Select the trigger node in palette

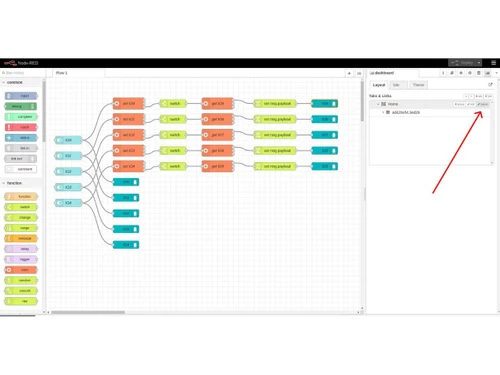(x=21, y=259)
